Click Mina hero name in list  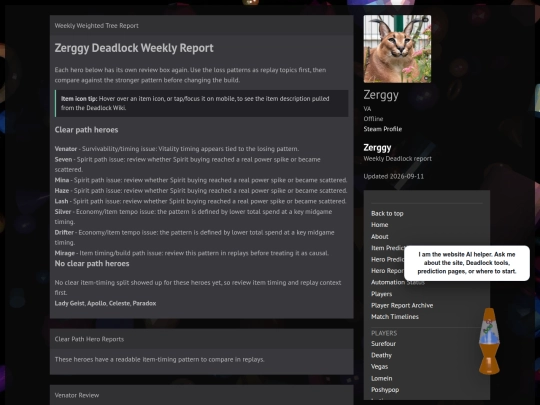[62, 180]
